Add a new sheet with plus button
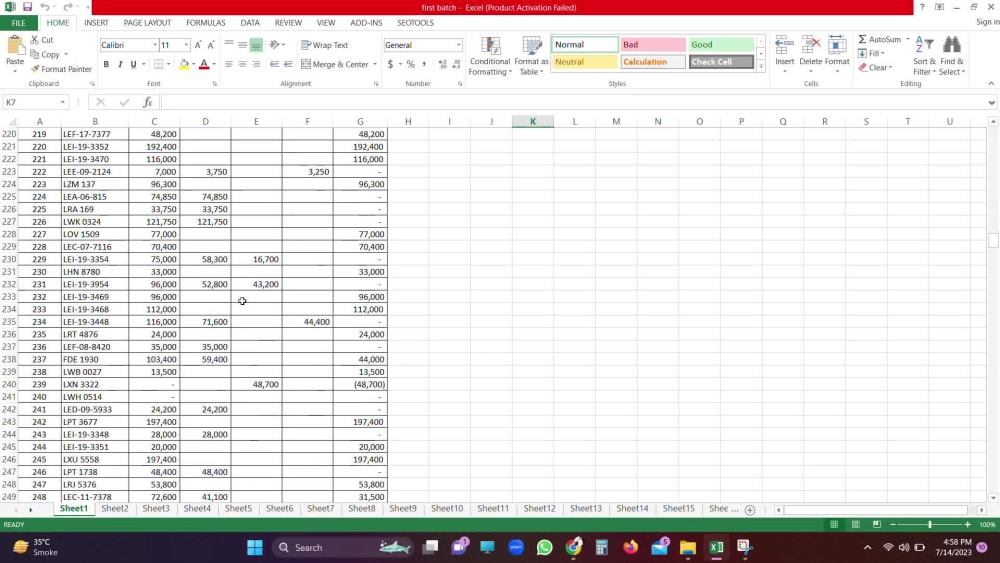Screen dimensions: 1000x563 click(x=750, y=509)
